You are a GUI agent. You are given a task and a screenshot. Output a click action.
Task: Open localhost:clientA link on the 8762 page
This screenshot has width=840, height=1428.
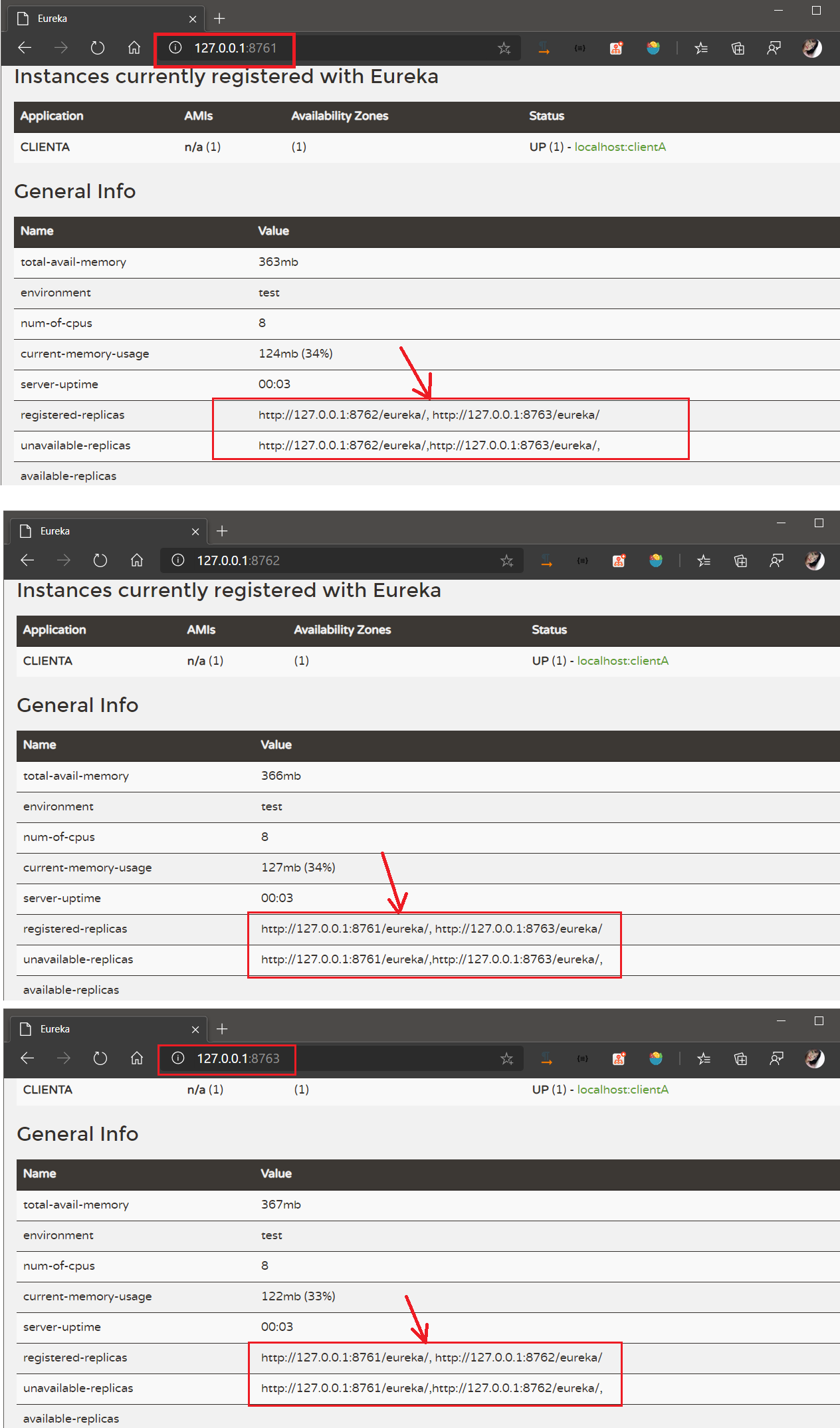623,661
